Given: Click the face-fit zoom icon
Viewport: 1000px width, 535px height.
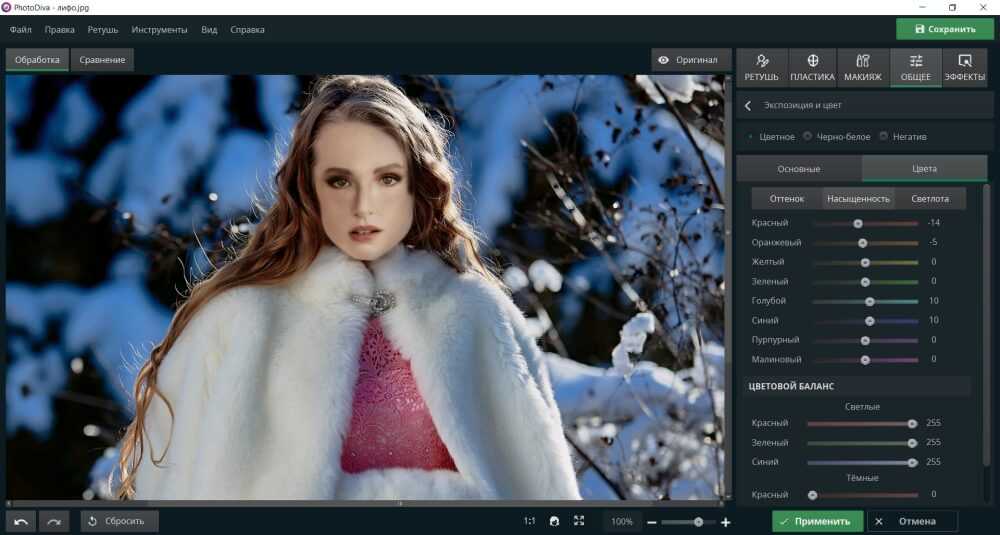Looking at the screenshot, I should point(555,521).
